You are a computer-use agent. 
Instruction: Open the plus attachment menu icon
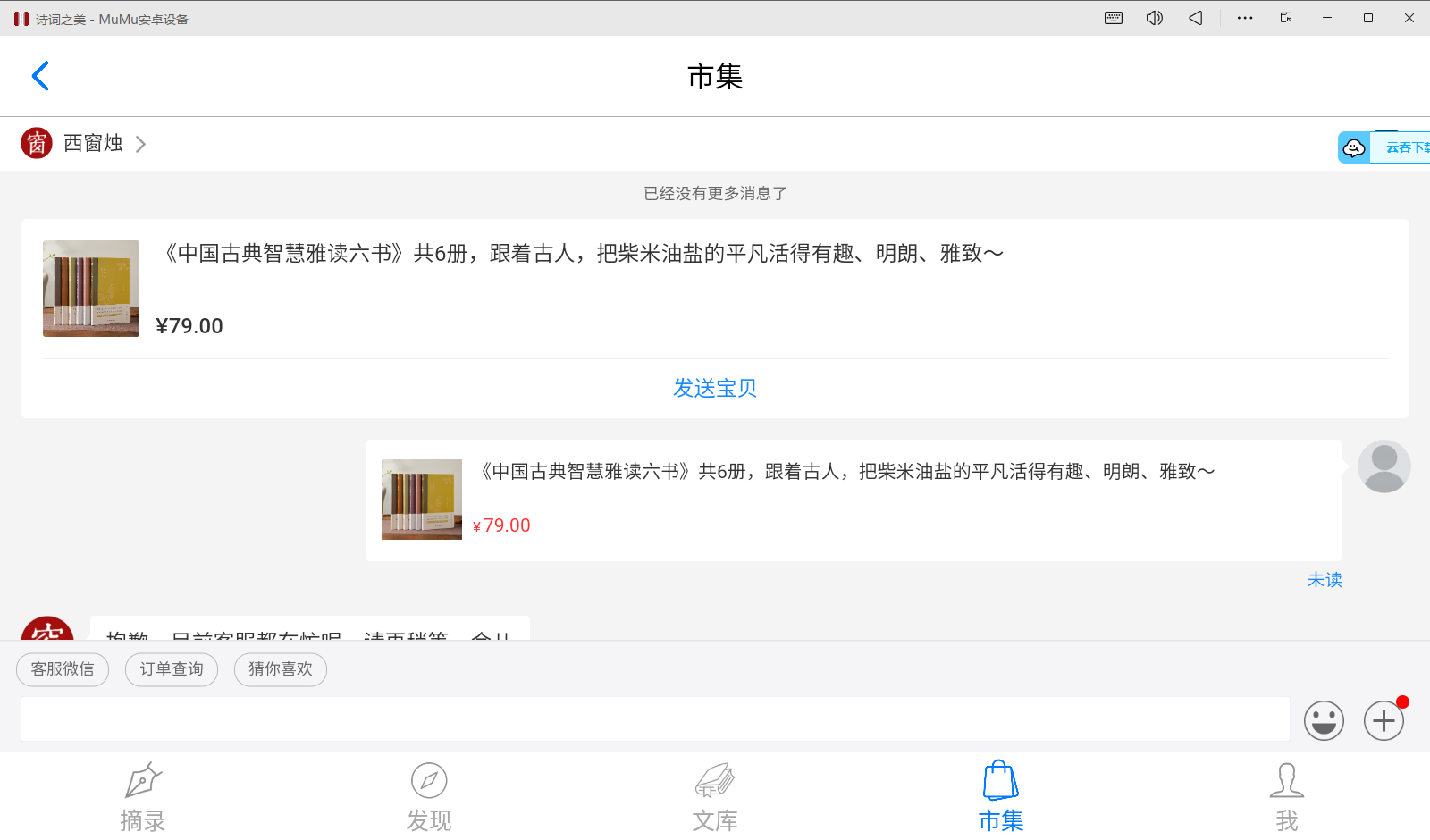tap(1383, 720)
